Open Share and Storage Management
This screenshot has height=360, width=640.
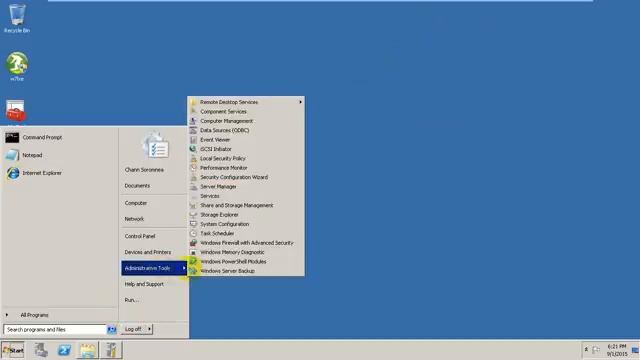tap(236, 205)
